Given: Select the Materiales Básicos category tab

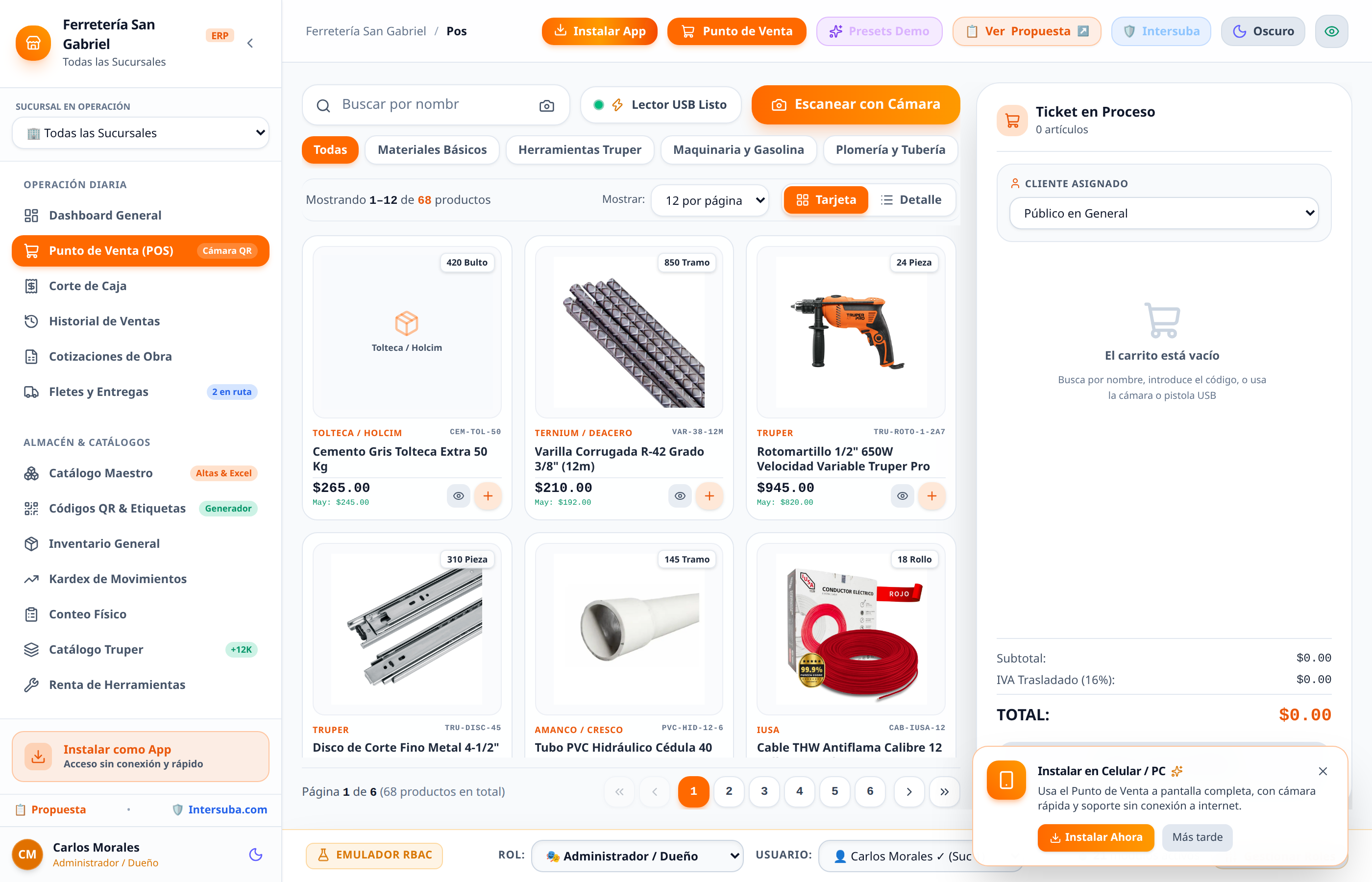Looking at the screenshot, I should [432, 150].
